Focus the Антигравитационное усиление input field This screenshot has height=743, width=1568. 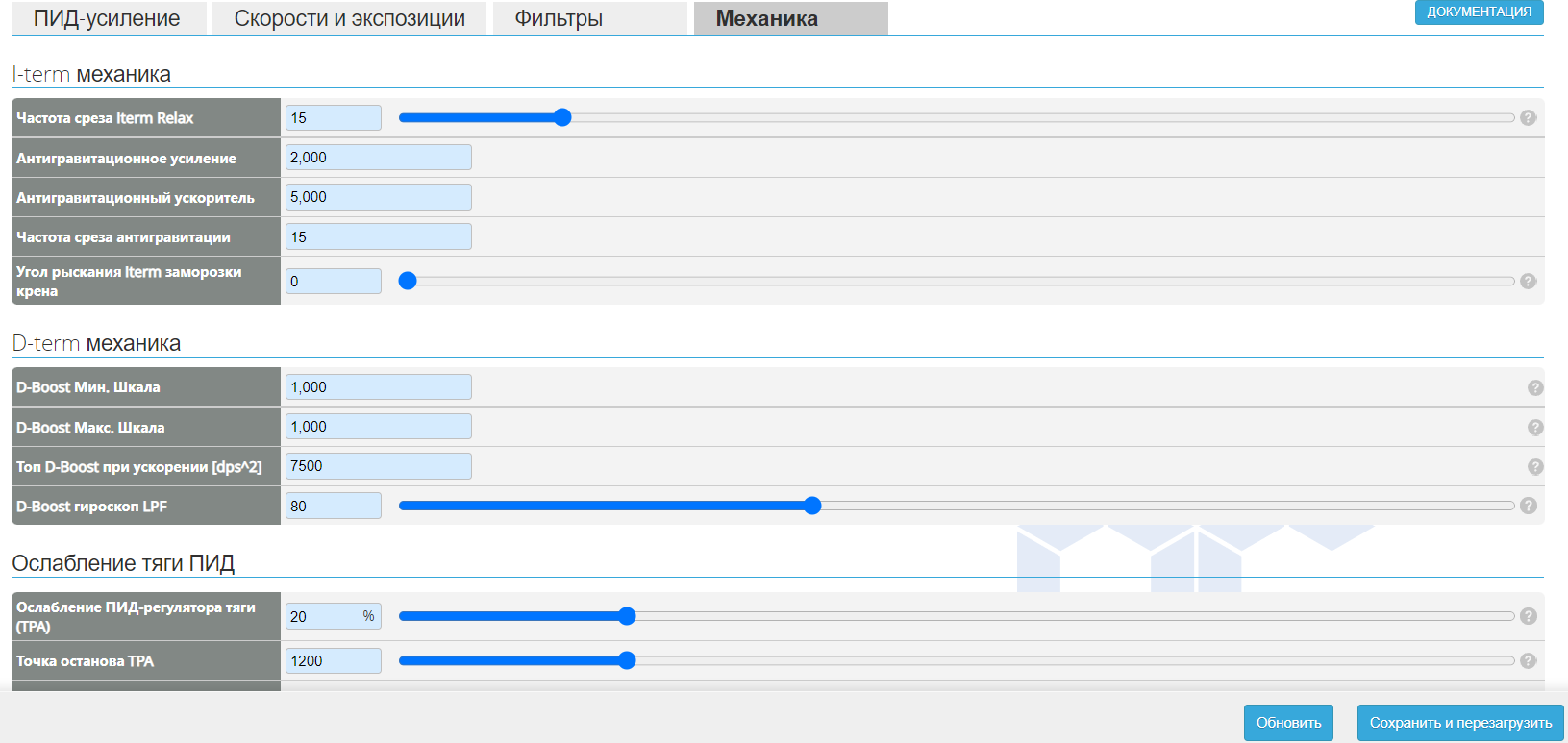378,158
